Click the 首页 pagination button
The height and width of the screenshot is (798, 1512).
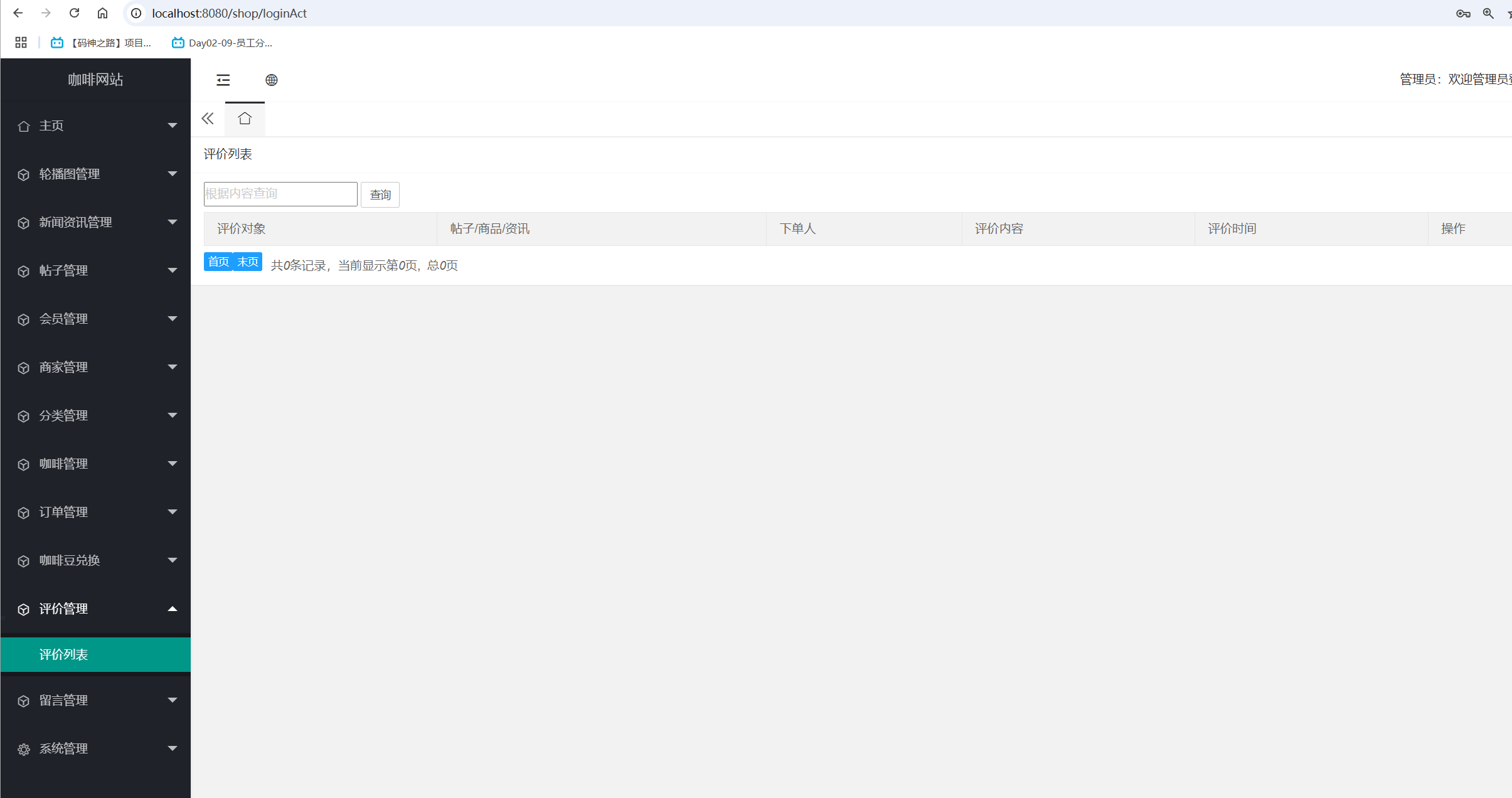click(x=218, y=262)
